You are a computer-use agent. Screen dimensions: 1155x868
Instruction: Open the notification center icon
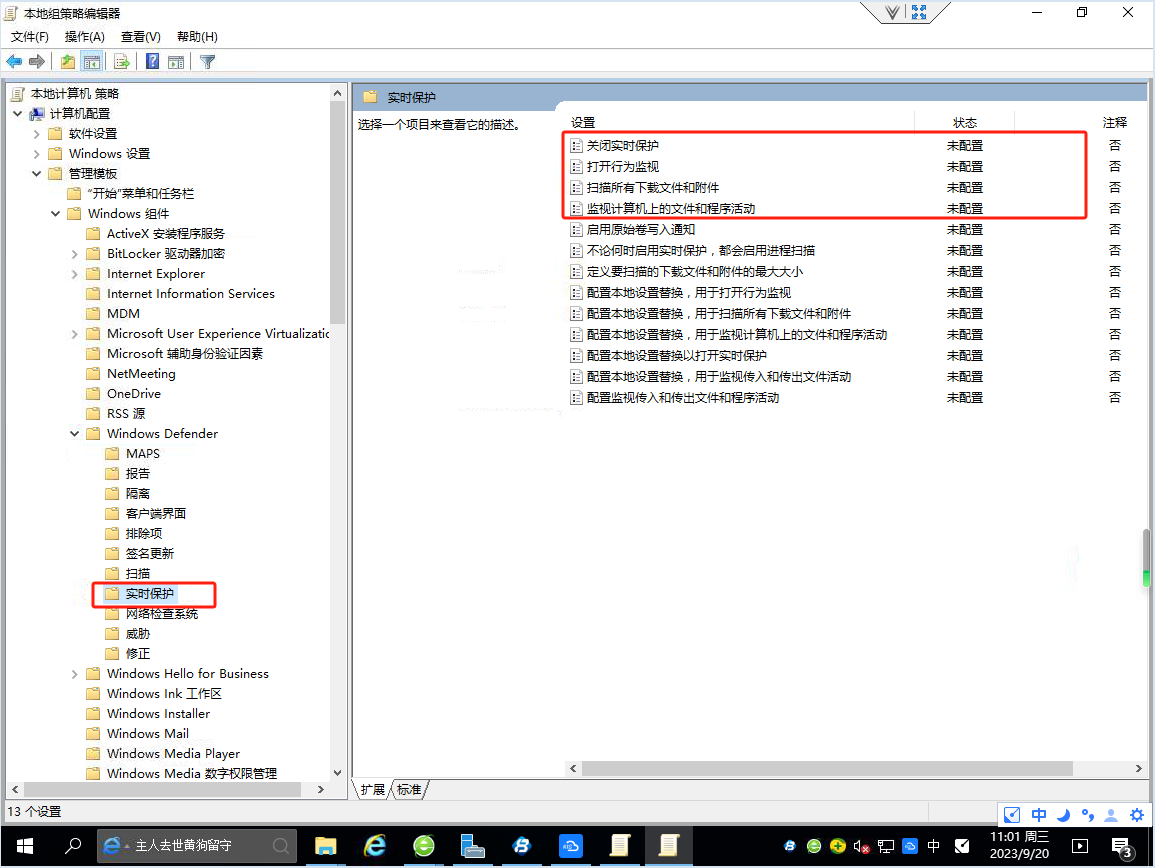[x=1122, y=847]
